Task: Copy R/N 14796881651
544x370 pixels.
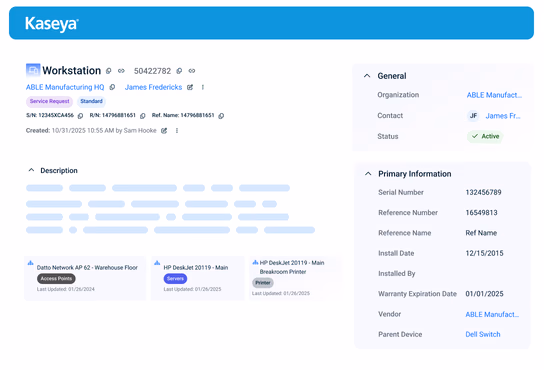Action: [143, 116]
